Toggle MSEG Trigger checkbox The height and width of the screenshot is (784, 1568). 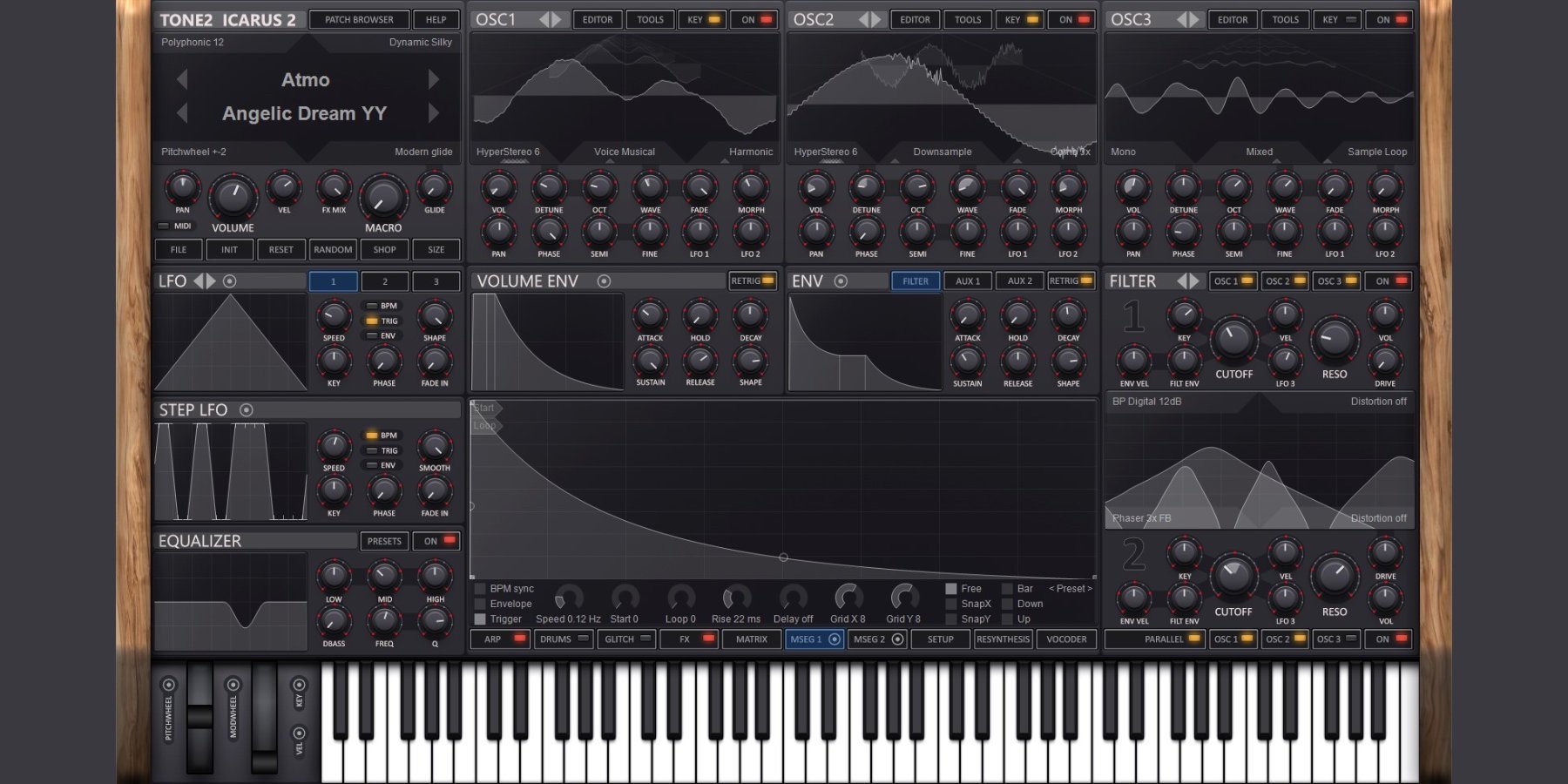point(480,619)
